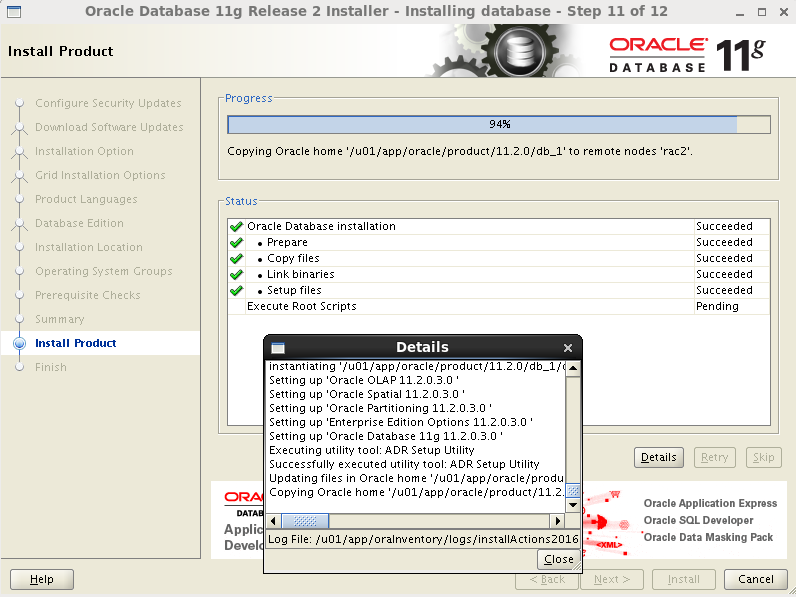Screen dimensions: 796x597
Task: Select 'Setting up Oracle Database 11g' line
Action: [386, 437]
